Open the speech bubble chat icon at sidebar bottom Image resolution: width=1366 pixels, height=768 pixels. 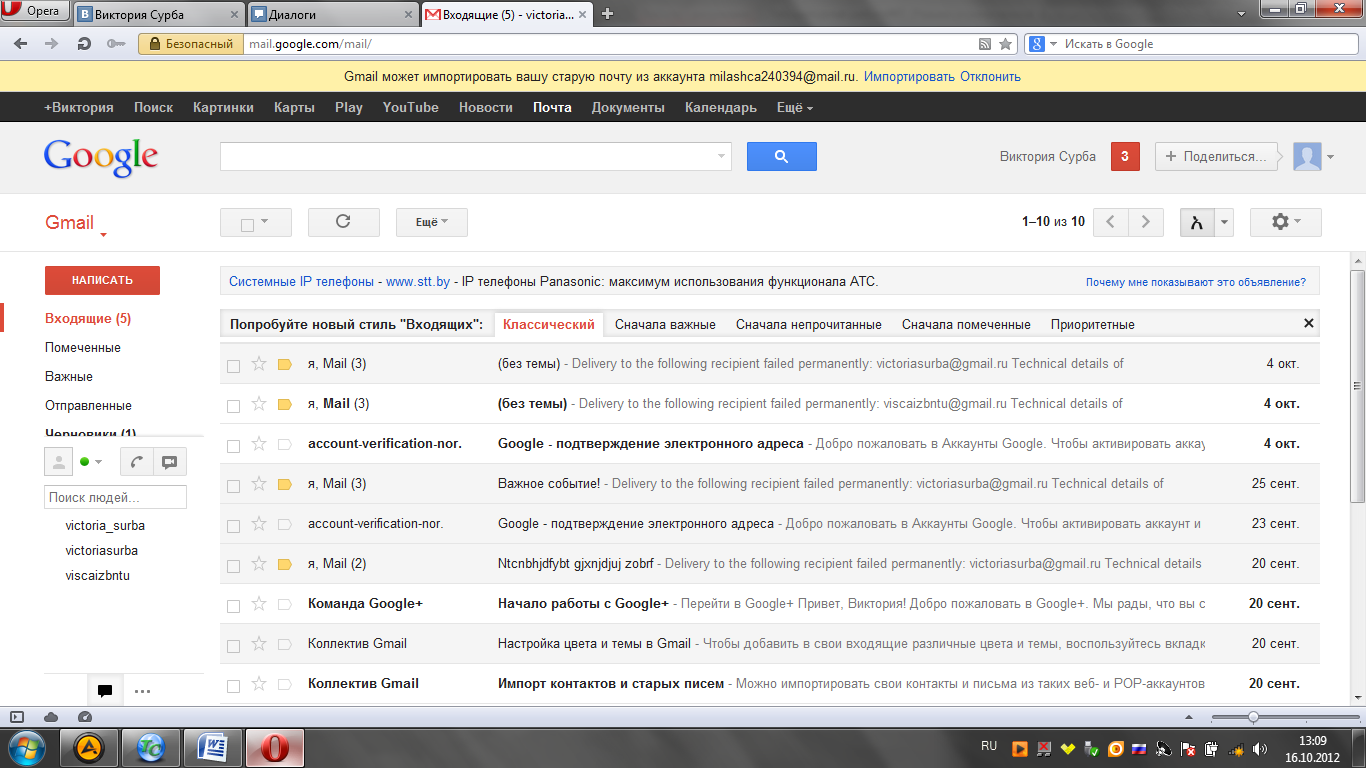point(104,690)
